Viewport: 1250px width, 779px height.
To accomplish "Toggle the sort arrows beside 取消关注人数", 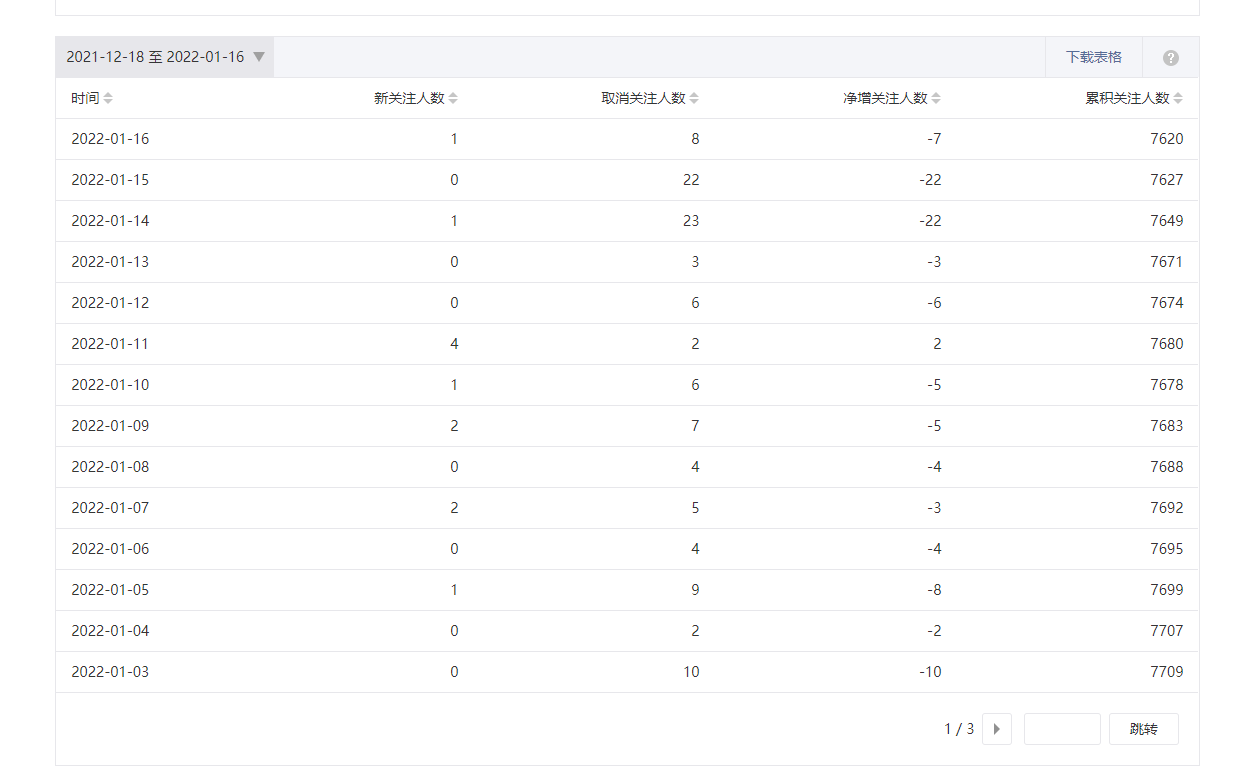I will click(694, 98).
